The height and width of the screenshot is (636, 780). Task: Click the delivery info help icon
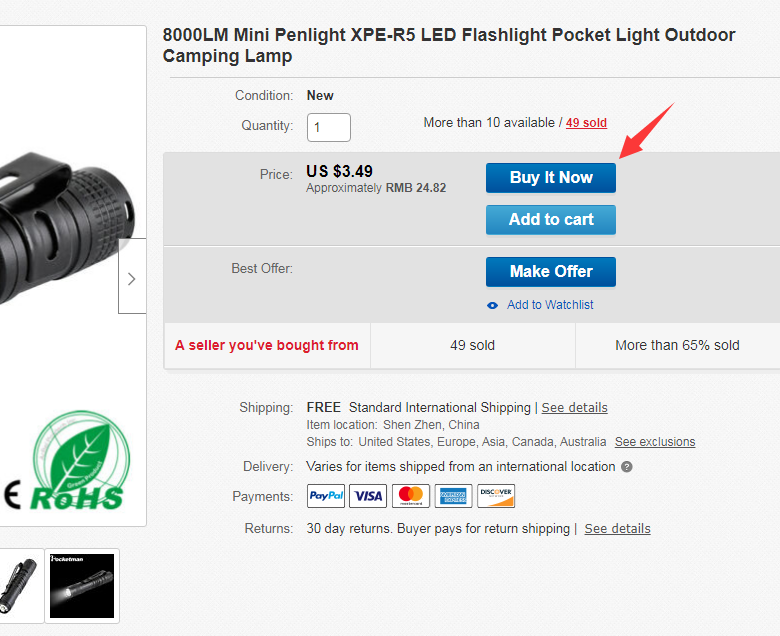pyautogui.click(x=627, y=467)
